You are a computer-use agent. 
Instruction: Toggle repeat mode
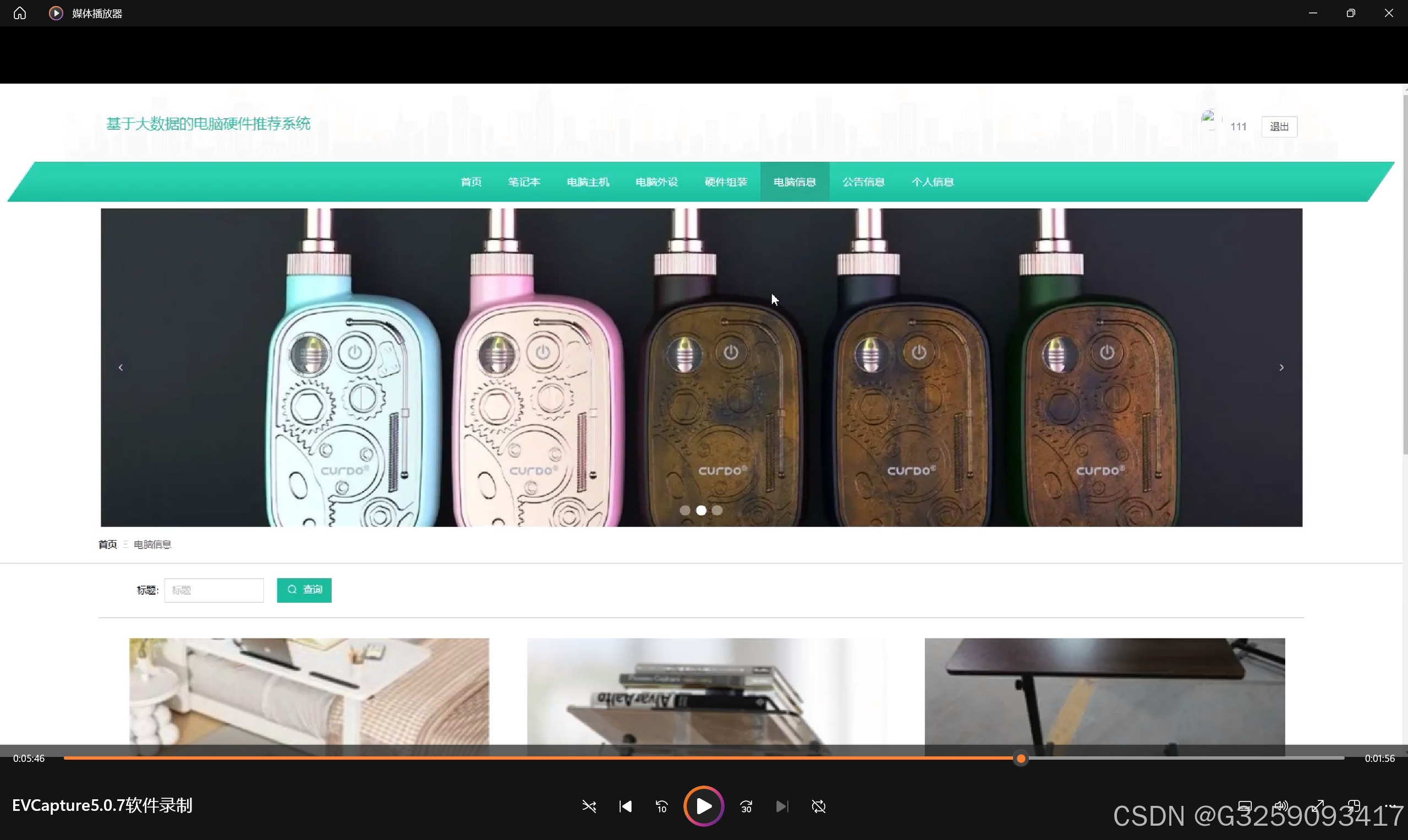819,806
